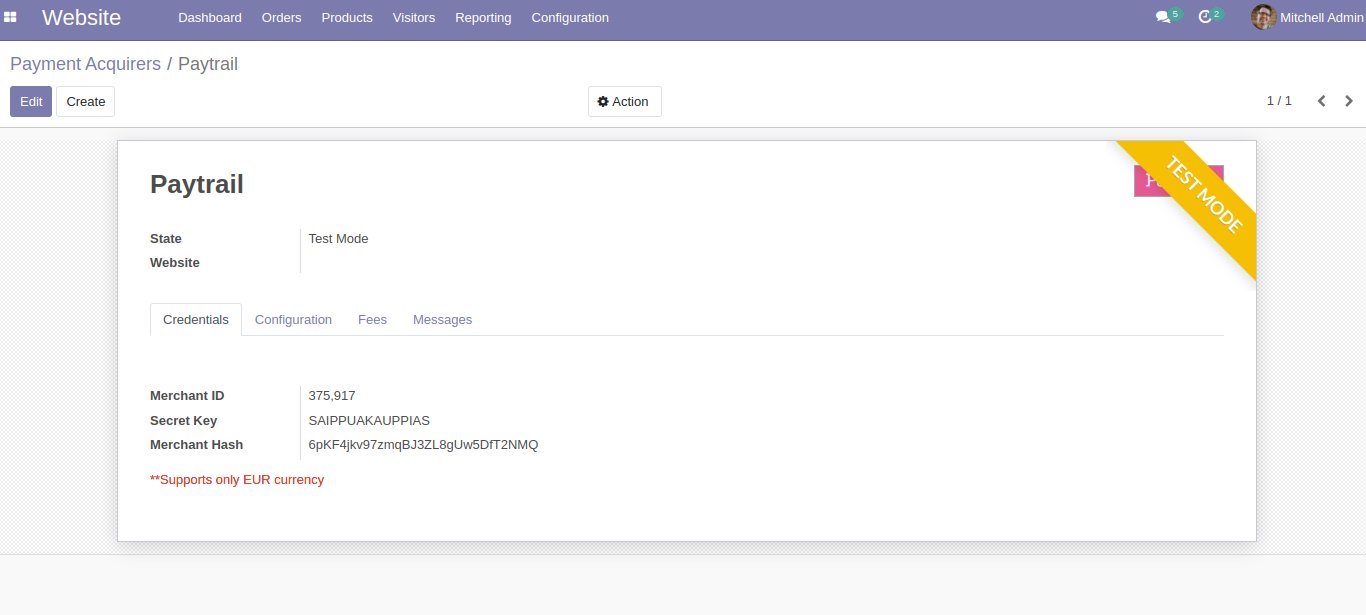Click the 1 / 1 pager counter
The width and height of the screenshot is (1366, 615).
[1279, 101]
